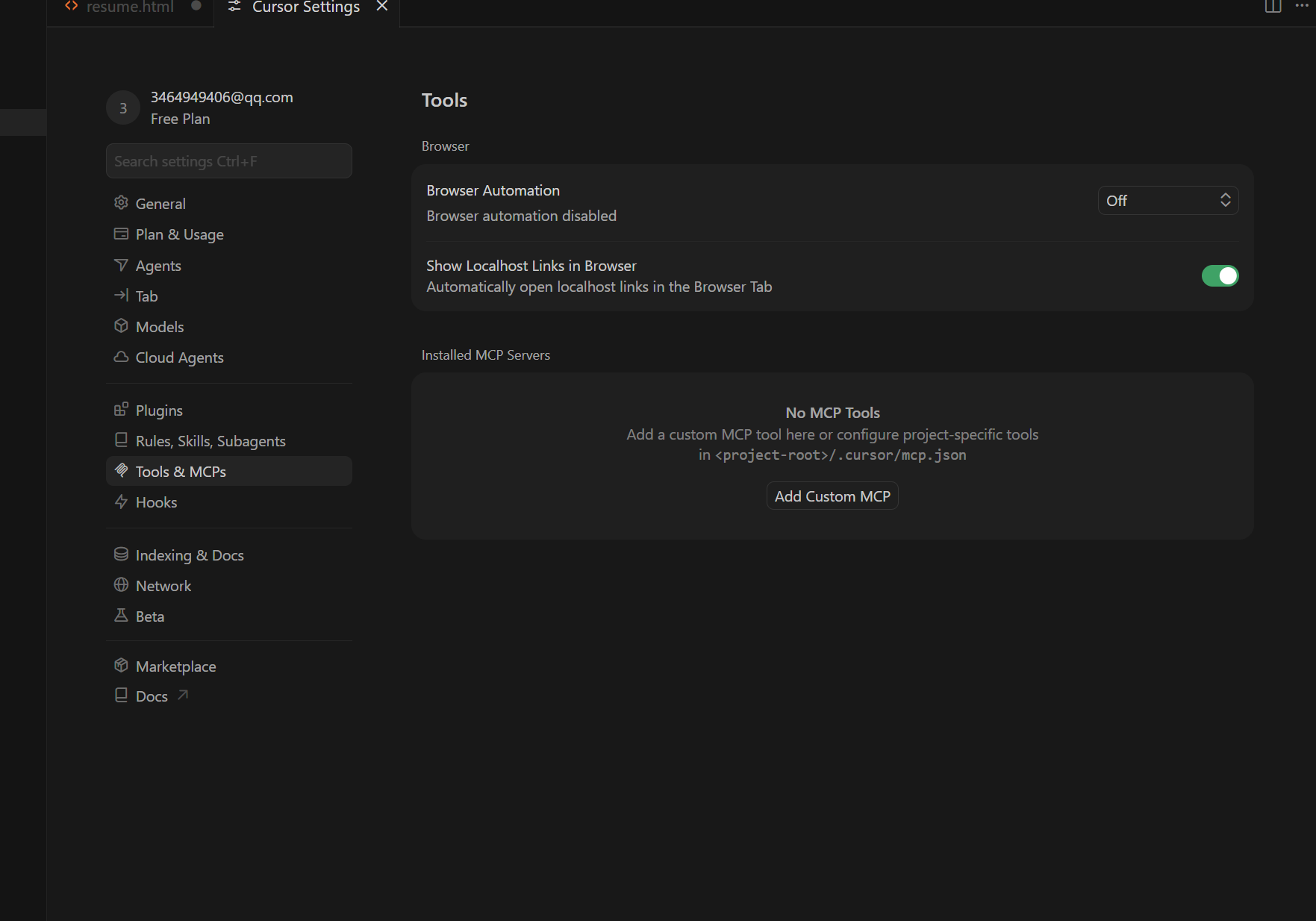Click the Browser Automation setting title
The height and width of the screenshot is (921, 1316).
coord(493,190)
